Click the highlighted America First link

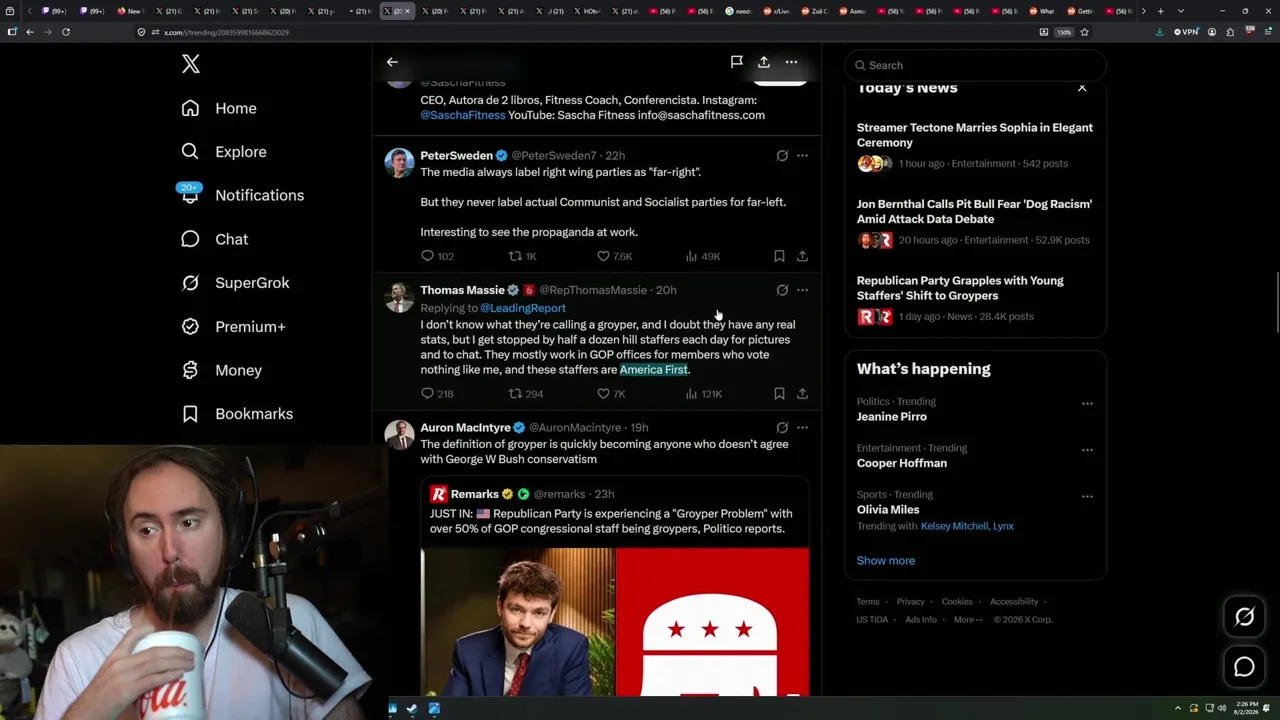coord(654,370)
